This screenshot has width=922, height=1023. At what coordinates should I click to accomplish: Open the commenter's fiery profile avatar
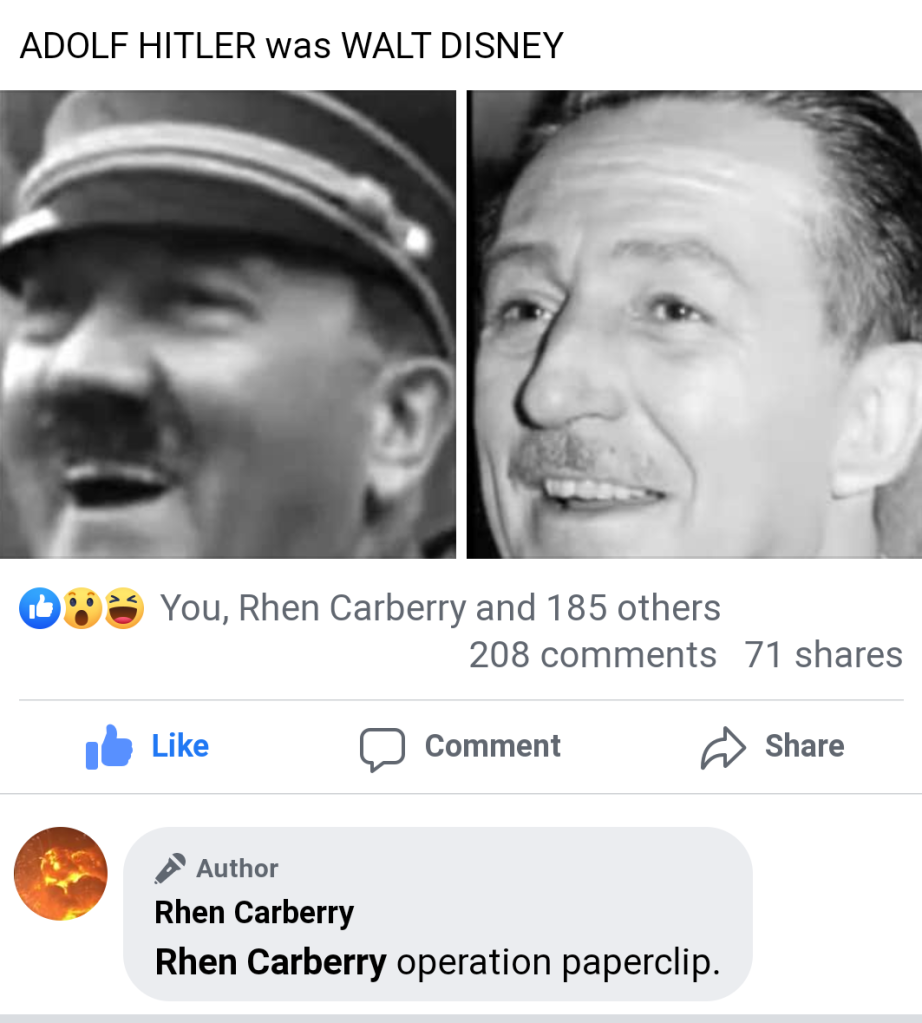click(x=61, y=874)
